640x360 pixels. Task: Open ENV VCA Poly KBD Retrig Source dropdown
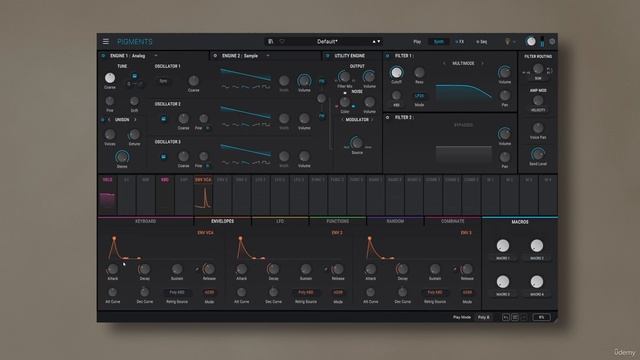click(x=177, y=292)
